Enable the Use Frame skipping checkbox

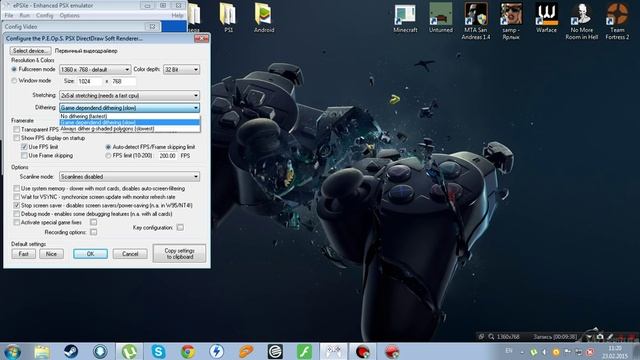click(x=24, y=156)
